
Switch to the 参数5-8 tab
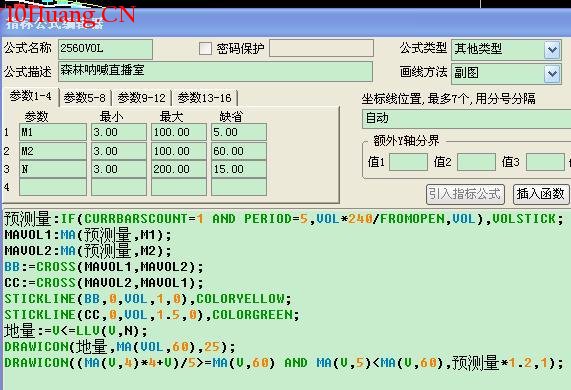click(84, 98)
